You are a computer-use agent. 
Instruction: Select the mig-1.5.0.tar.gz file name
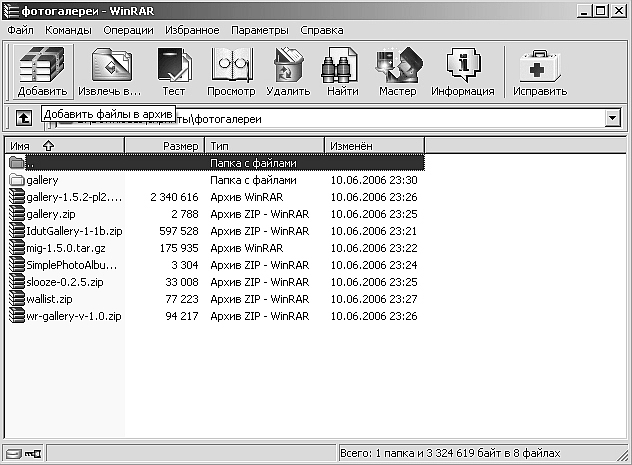point(66,248)
